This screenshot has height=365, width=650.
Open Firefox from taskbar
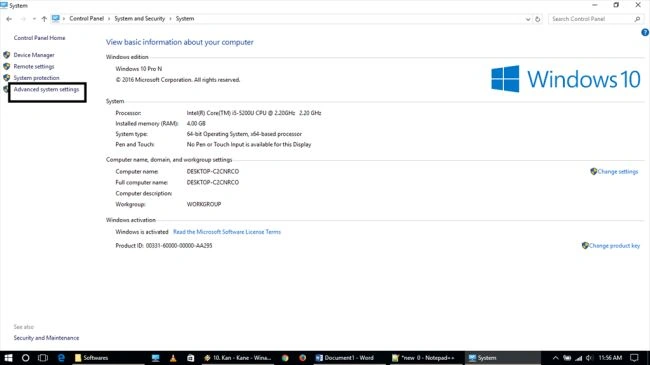[x=303, y=358]
